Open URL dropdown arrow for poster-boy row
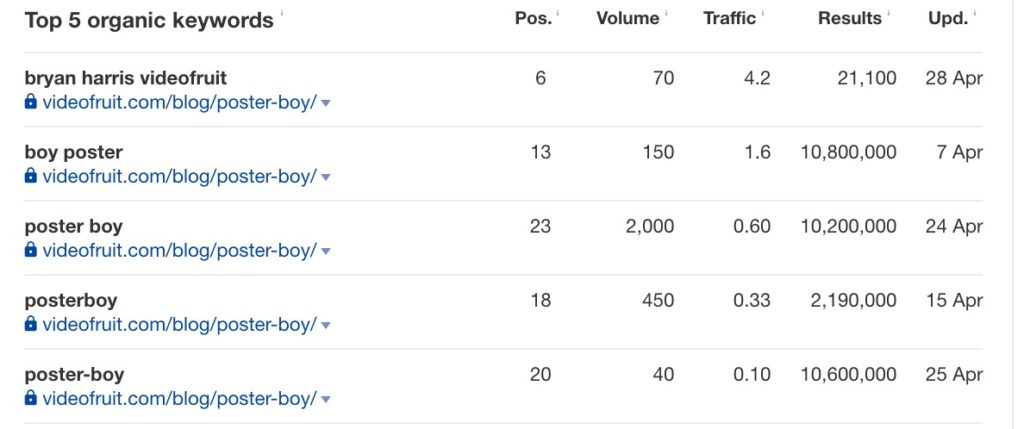 point(326,398)
